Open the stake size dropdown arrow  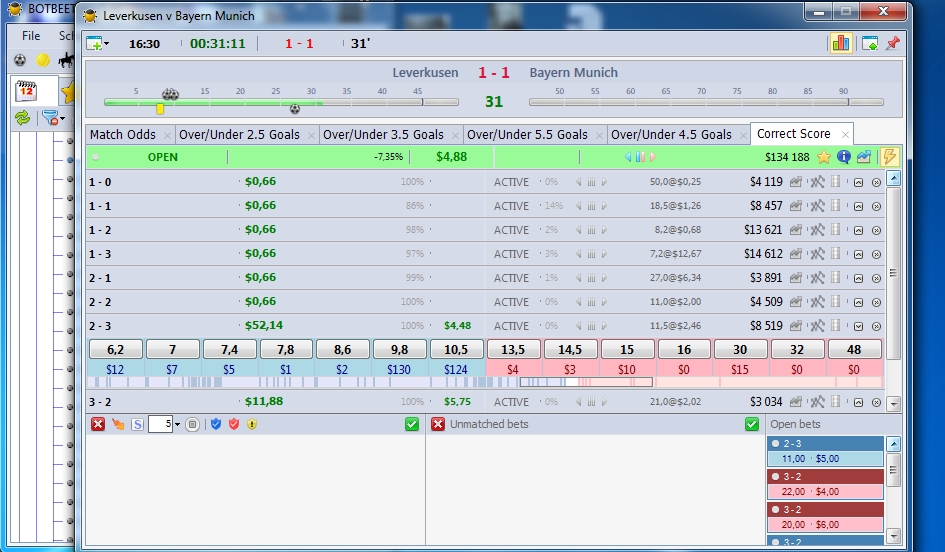click(x=177, y=425)
